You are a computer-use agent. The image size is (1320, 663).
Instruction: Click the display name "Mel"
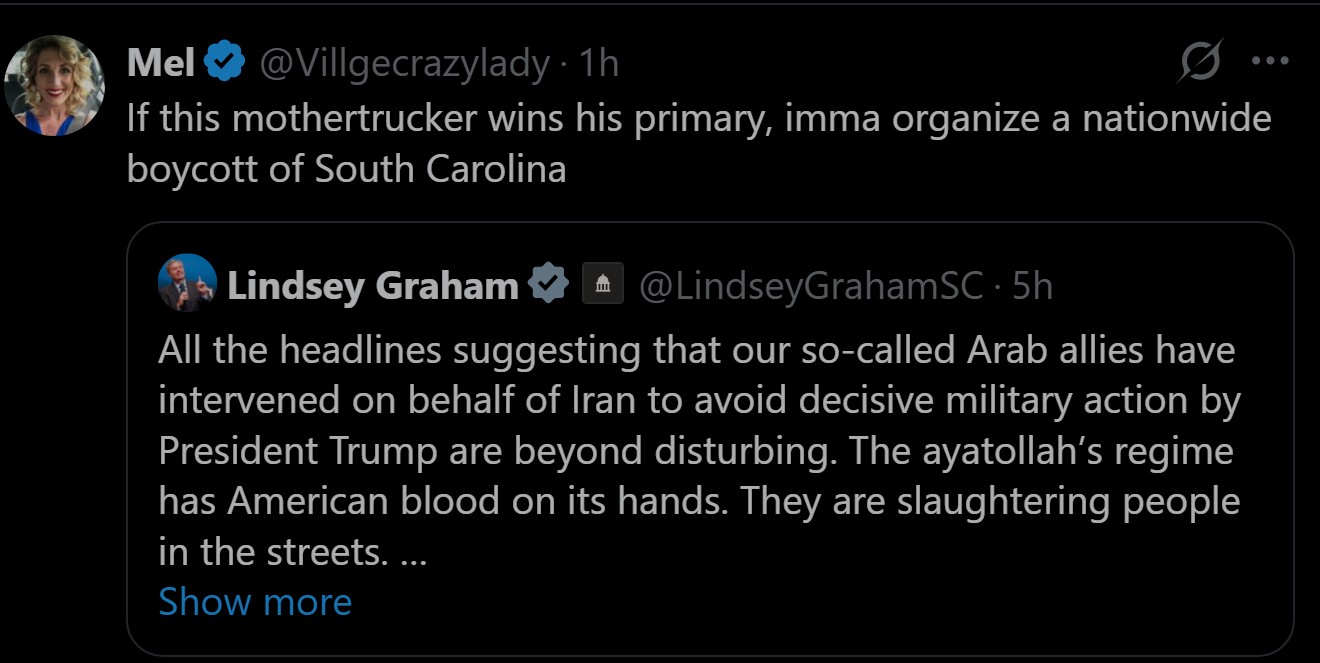[160, 64]
